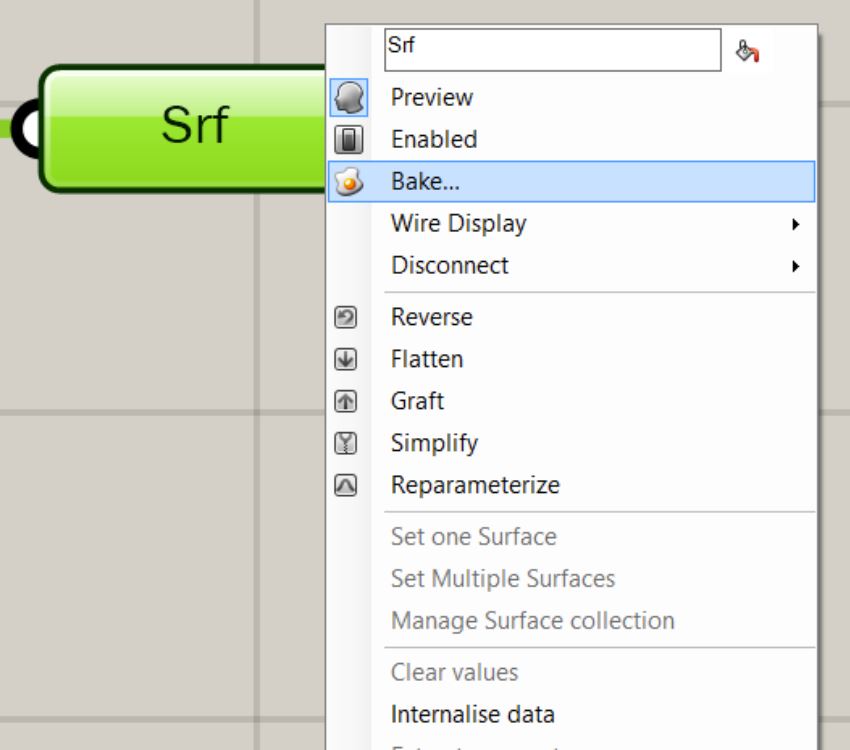Select the Flatten menu entry
Image resolution: width=850 pixels, height=750 pixels.
(427, 359)
